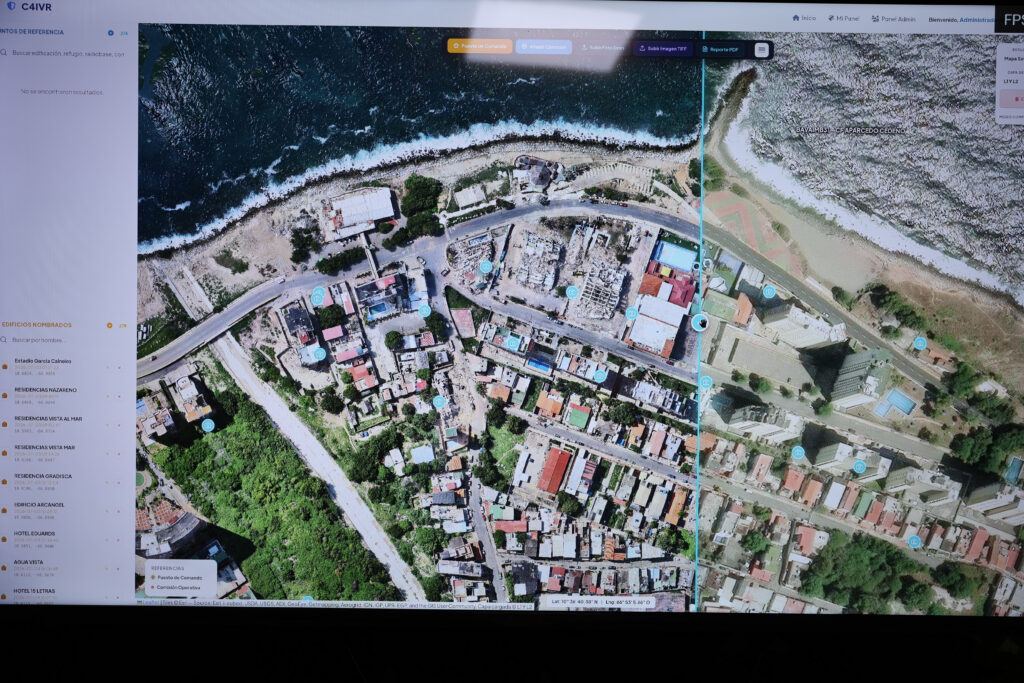Click the Lat/Lng coordinates readout
This screenshot has height=683, width=1024.
pyautogui.click(x=601, y=602)
